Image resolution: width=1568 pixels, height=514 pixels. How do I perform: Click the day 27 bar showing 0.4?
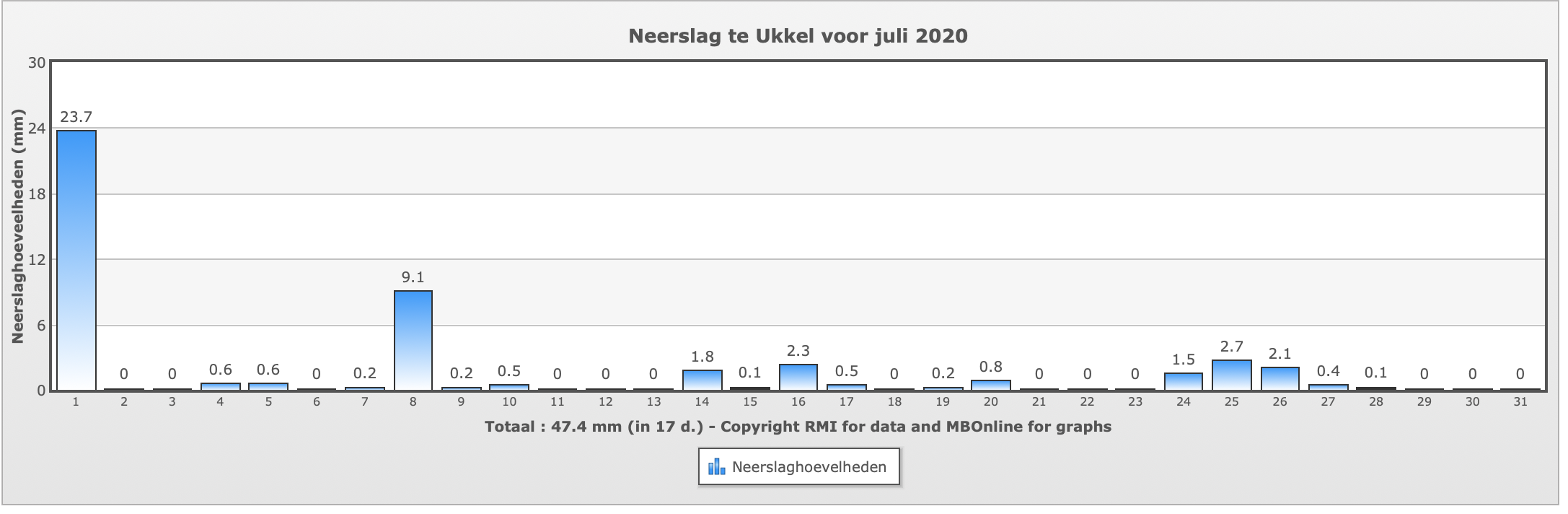(1328, 387)
